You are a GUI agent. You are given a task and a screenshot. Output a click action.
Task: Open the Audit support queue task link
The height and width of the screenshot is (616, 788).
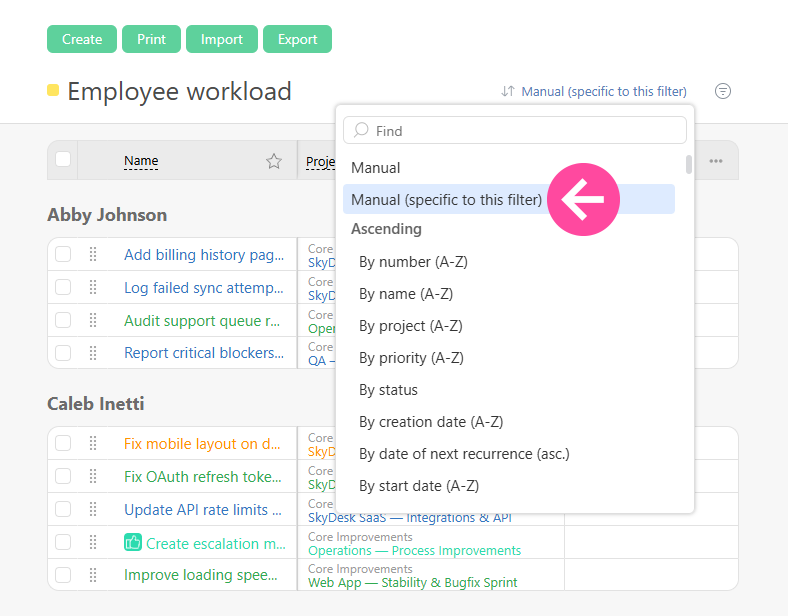[202, 321]
